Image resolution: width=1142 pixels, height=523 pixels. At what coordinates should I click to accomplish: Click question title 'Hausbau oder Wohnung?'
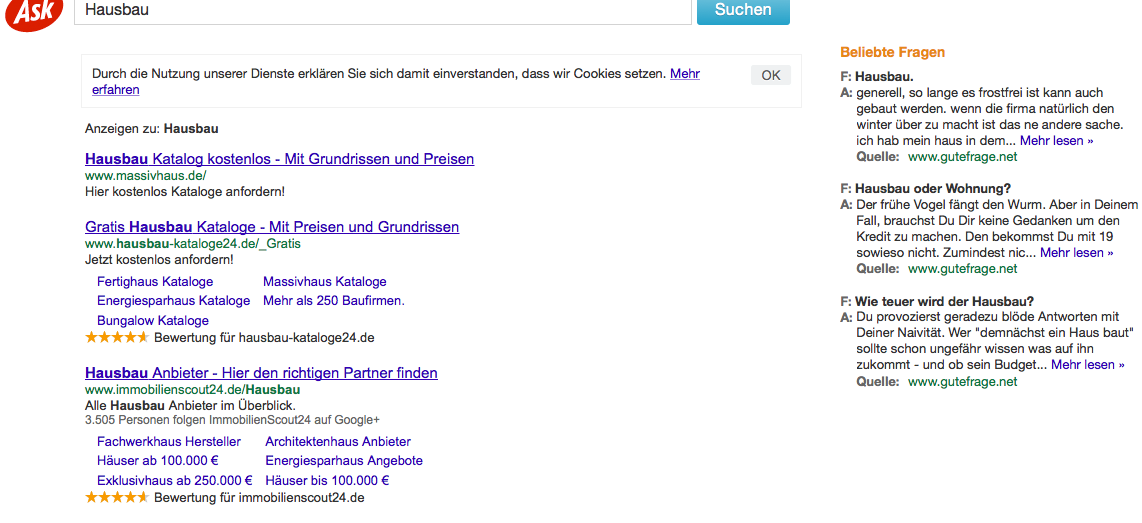(x=933, y=188)
